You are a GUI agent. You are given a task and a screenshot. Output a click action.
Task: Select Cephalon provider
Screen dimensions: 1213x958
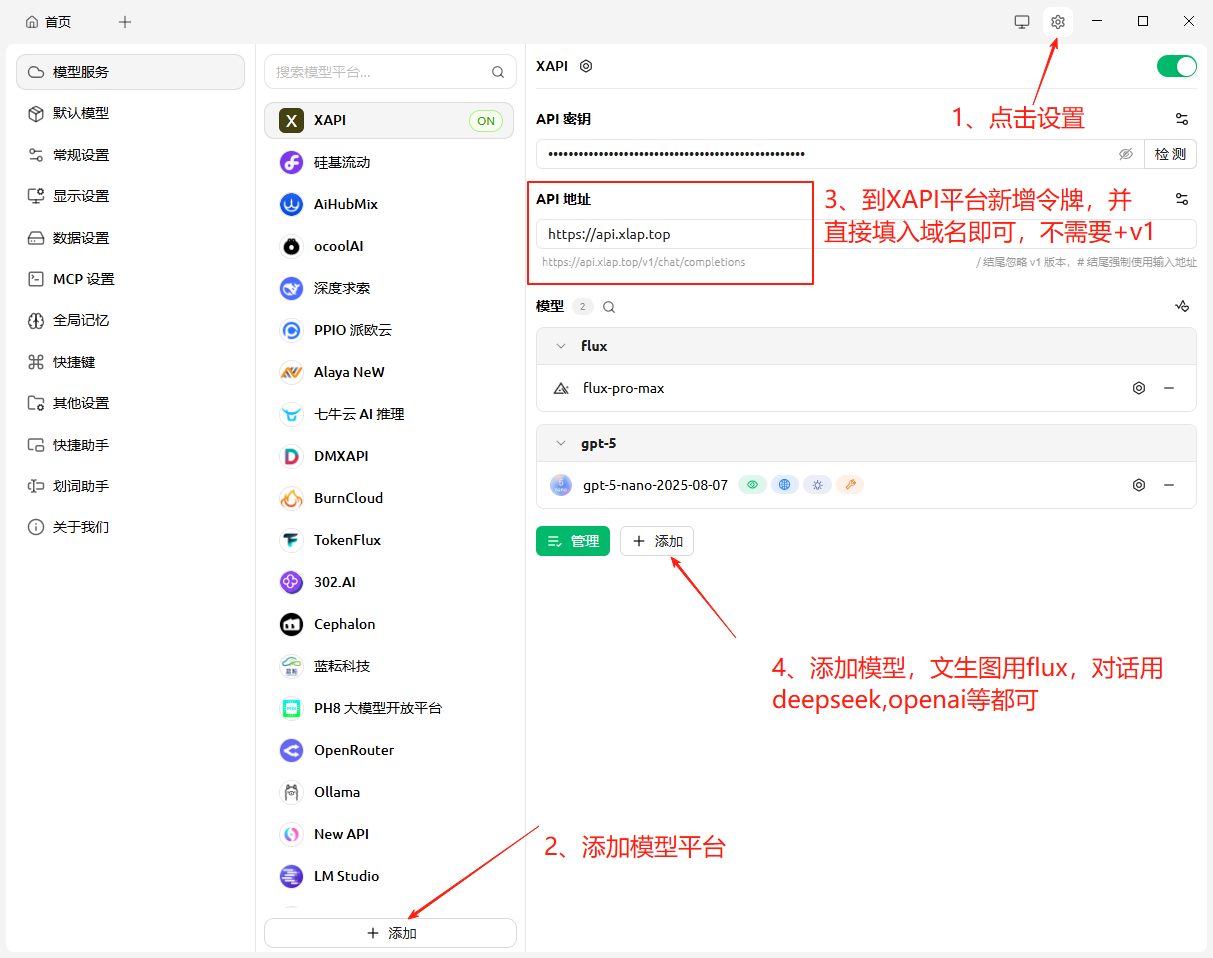click(389, 624)
